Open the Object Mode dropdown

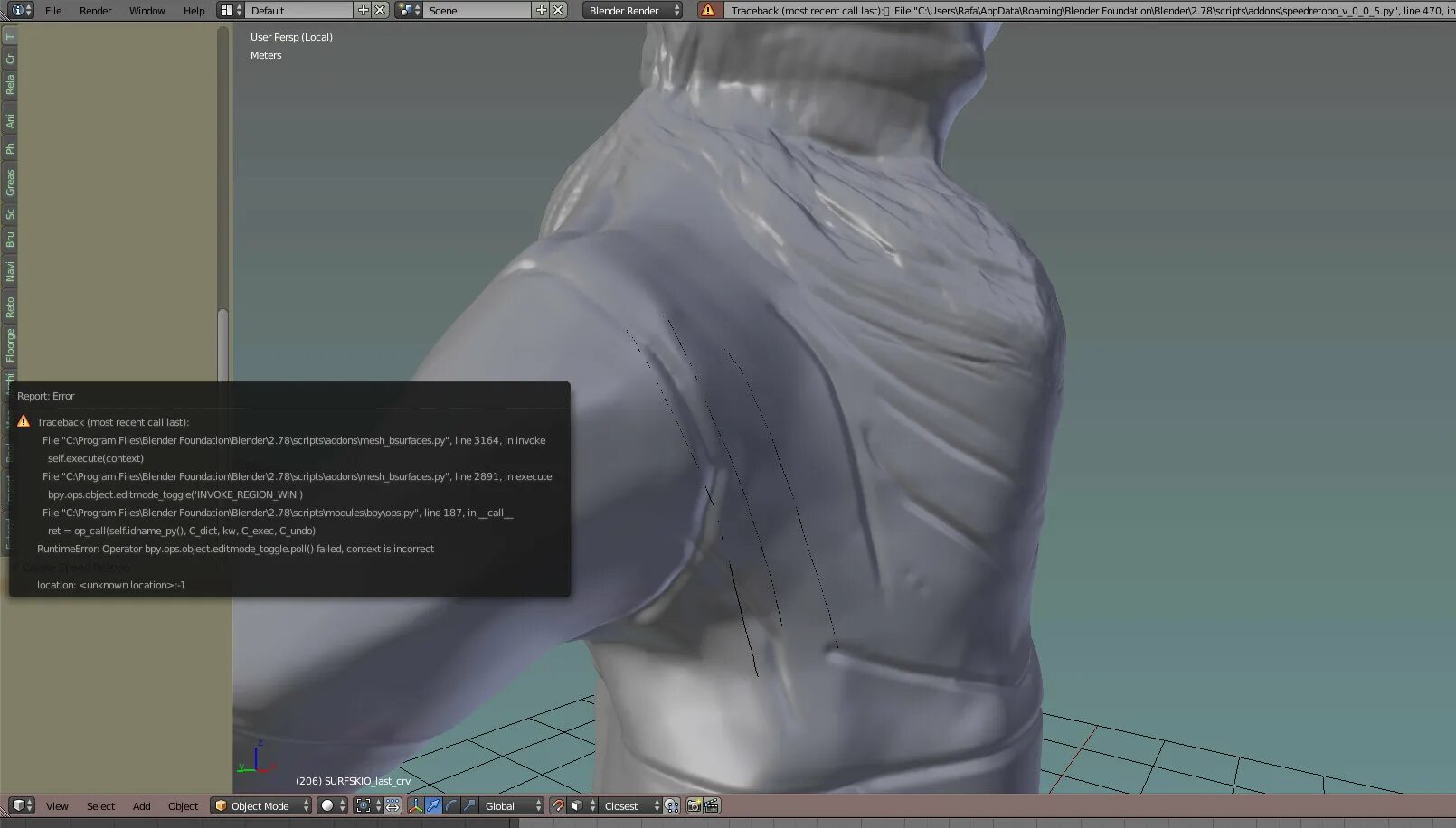tap(261, 806)
